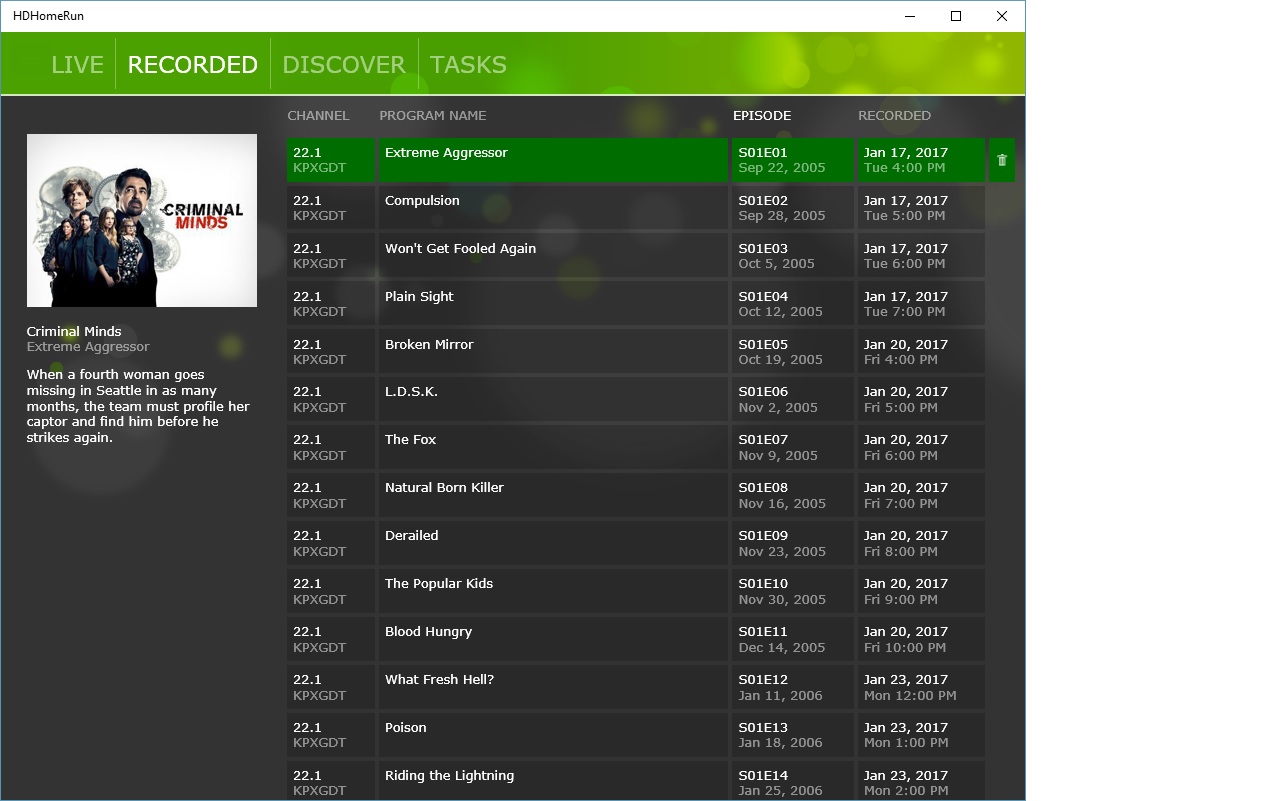
Task: Minimize the HDHomeRun window
Action: (910, 16)
